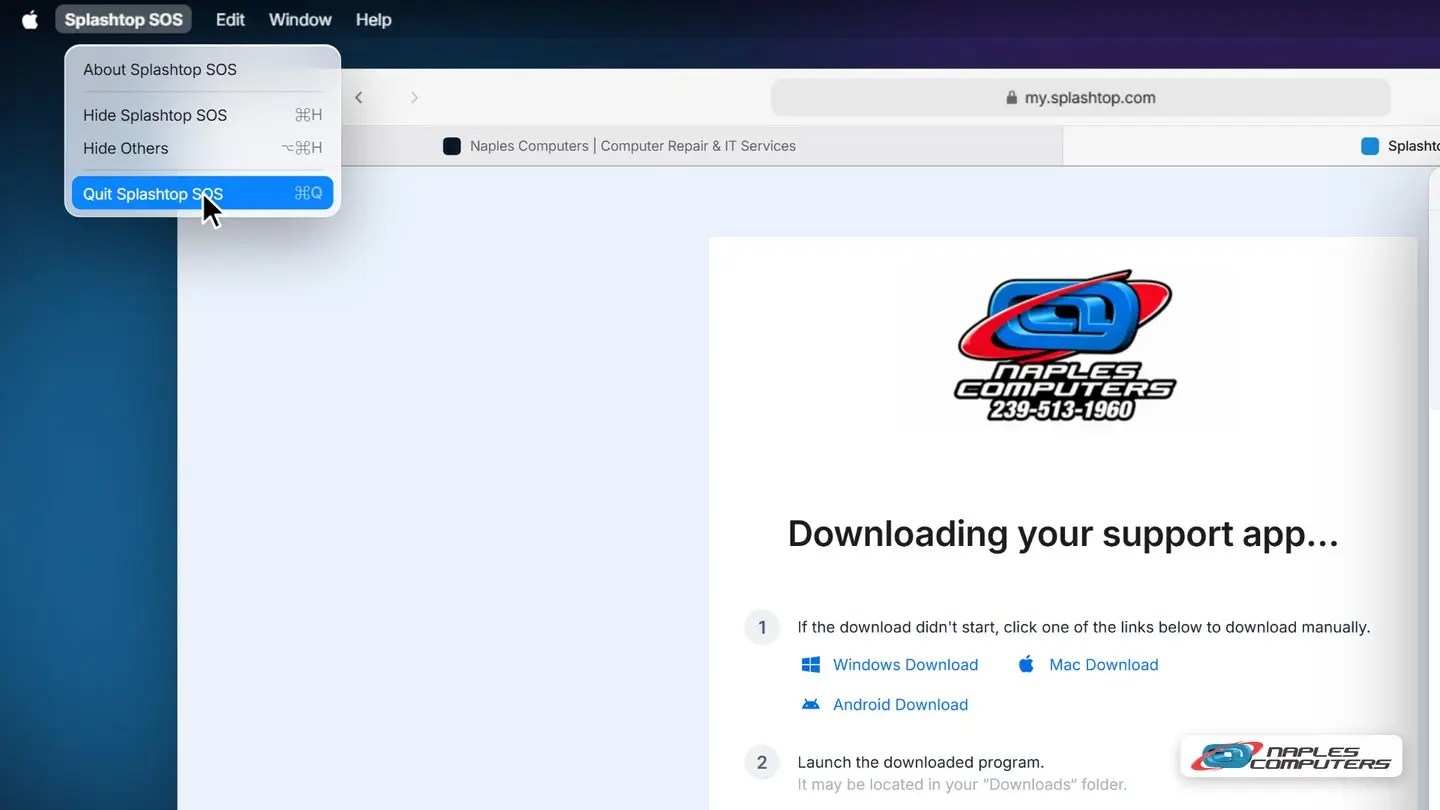This screenshot has width=1440, height=810.
Task: Open the Apple menu
Action: 30,20
